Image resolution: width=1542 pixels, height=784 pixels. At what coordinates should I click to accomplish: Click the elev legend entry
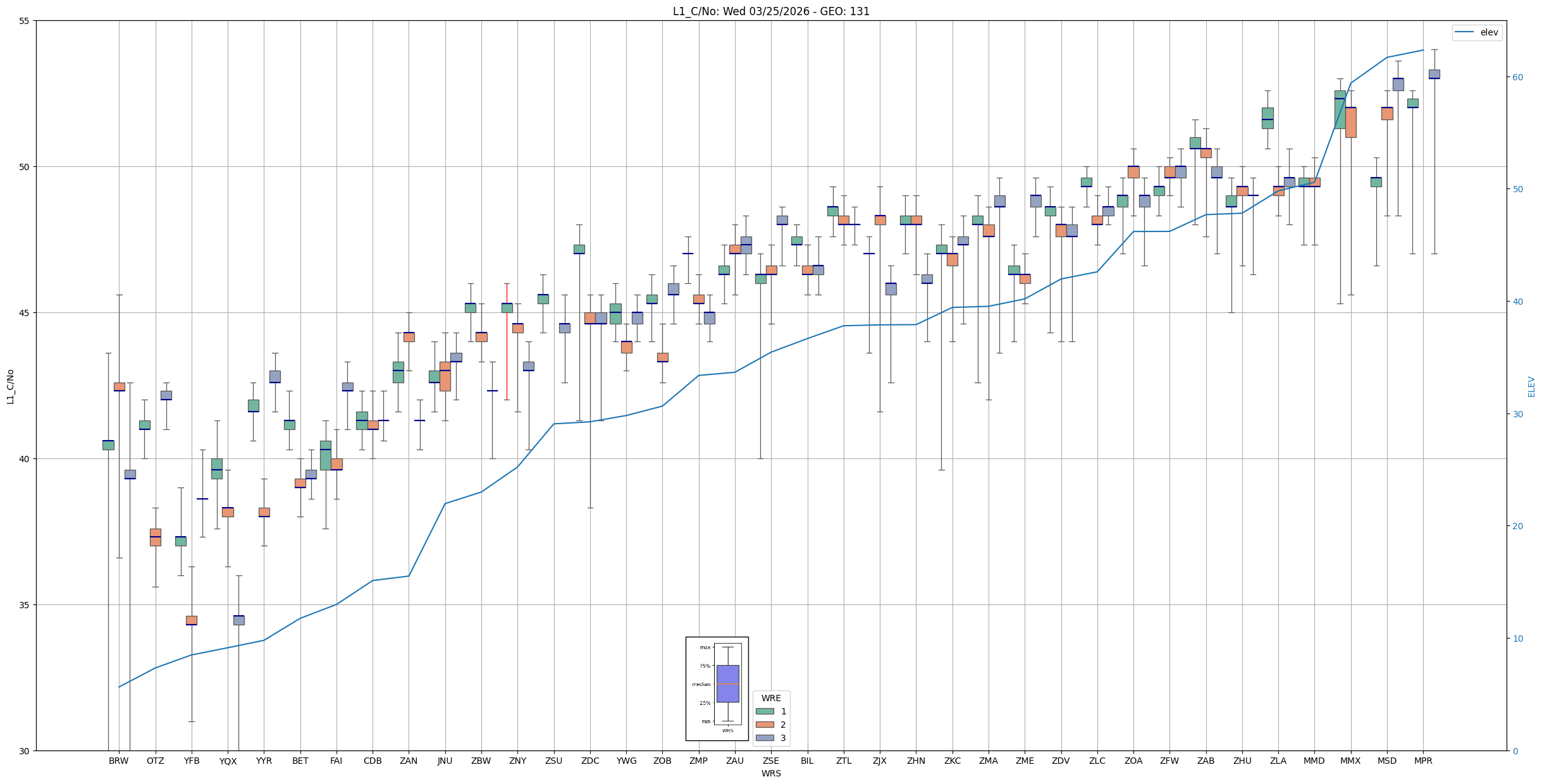(x=1476, y=32)
